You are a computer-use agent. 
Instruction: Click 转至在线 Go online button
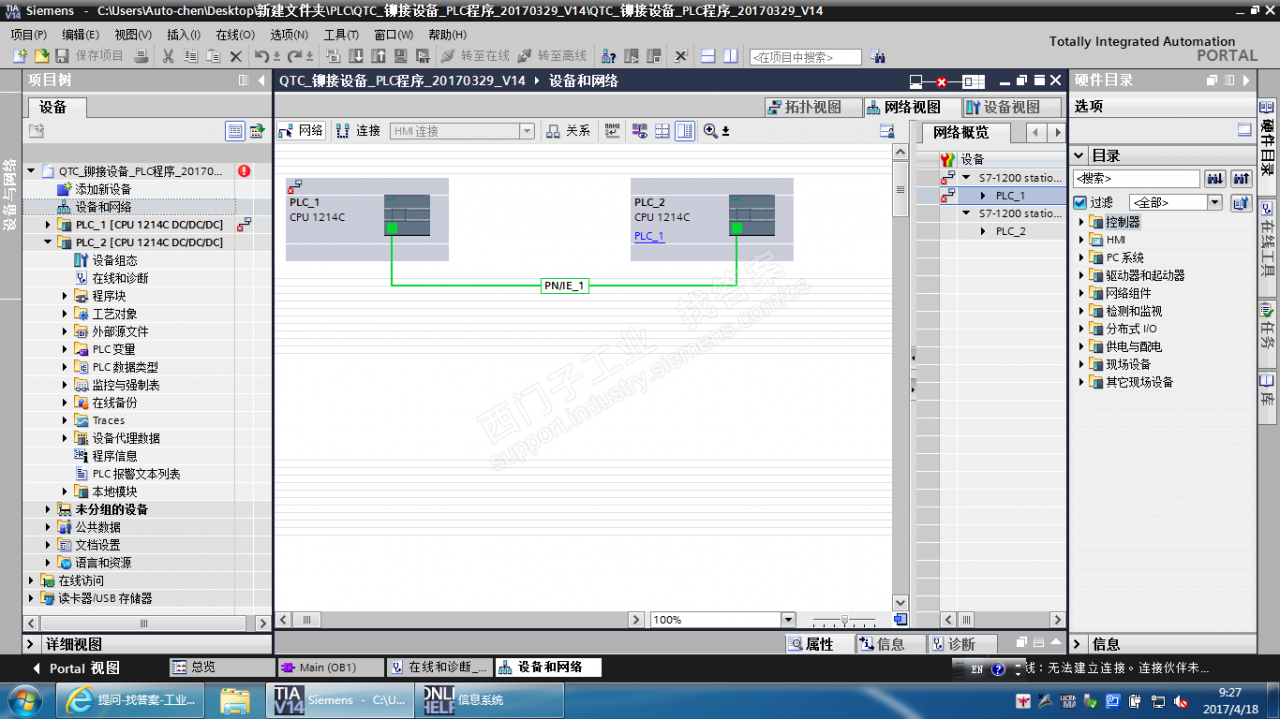[475, 57]
